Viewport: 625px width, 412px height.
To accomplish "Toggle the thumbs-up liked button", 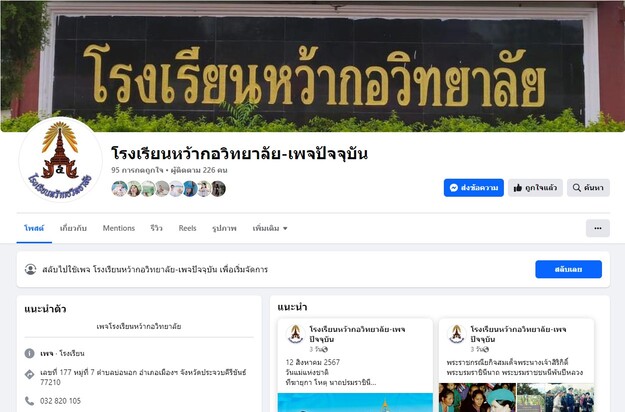I will 535,188.
